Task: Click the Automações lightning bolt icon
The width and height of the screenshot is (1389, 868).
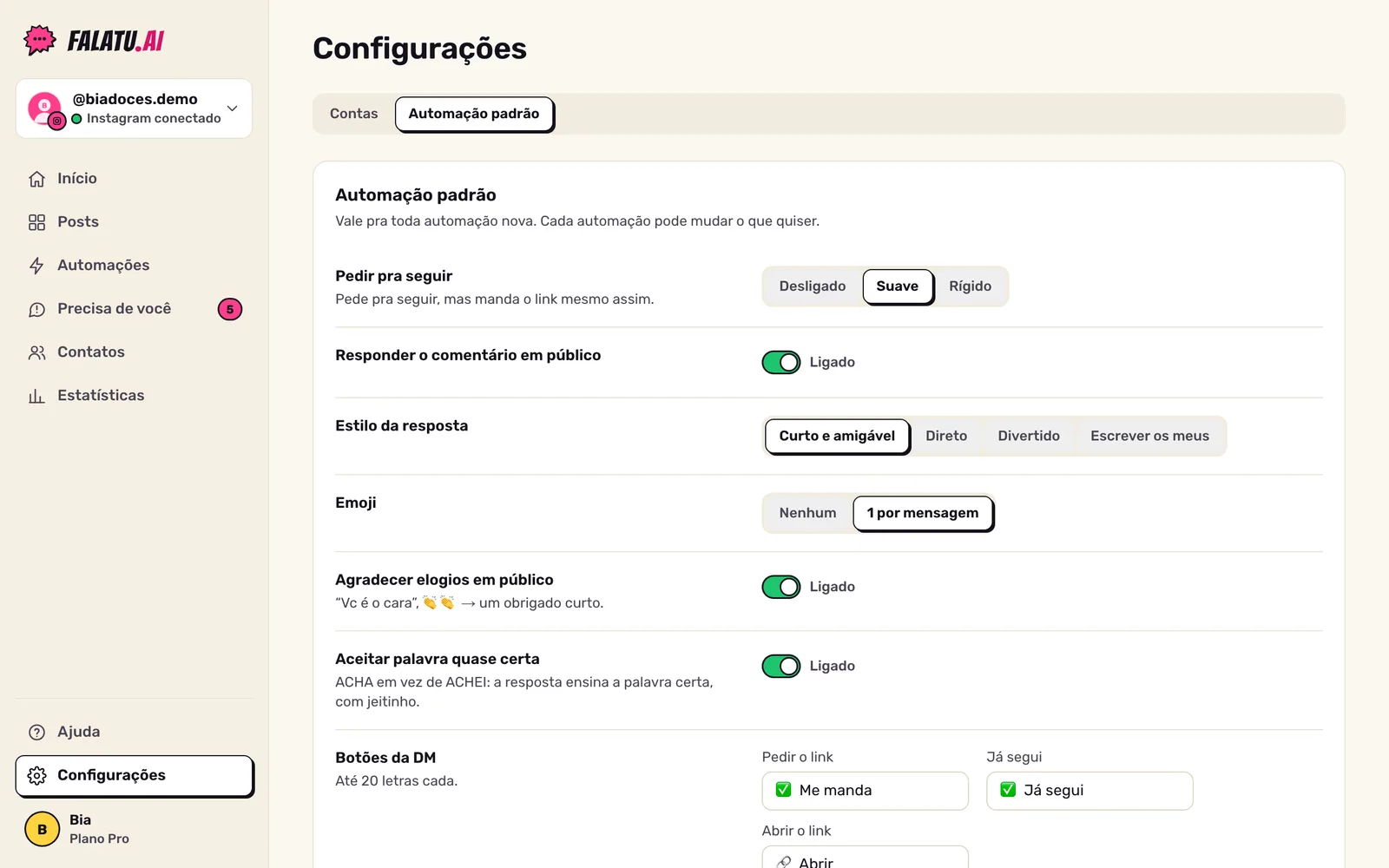Action: point(36,266)
